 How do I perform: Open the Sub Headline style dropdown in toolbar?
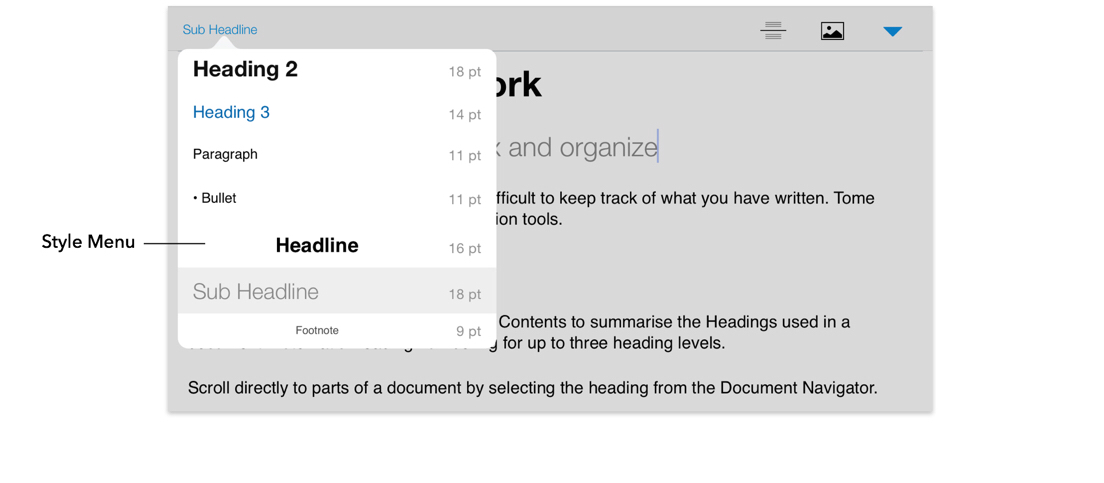(x=220, y=30)
